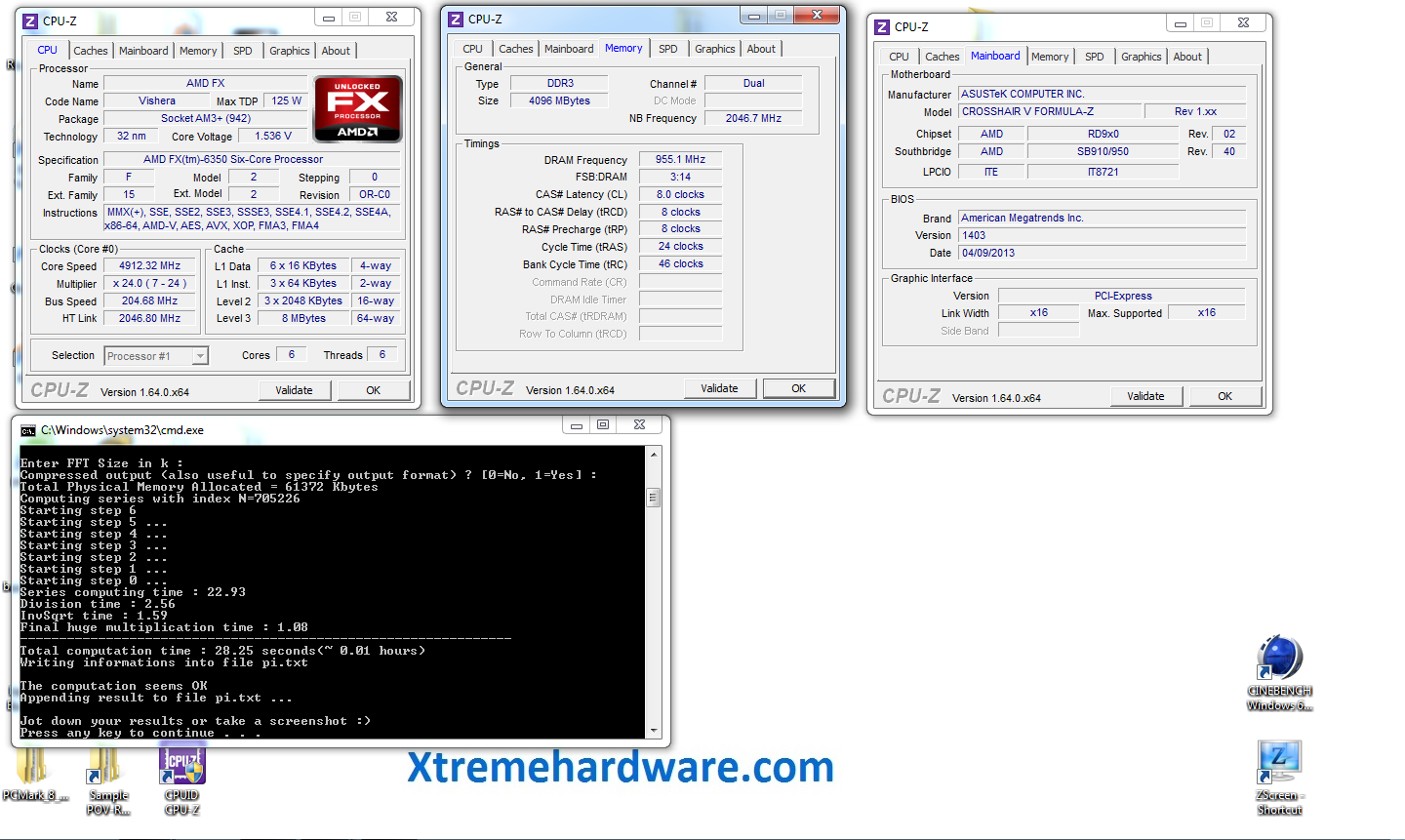Click the cmd window scrollbar down arrow
Image resolution: width=1405 pixels, height=840 pixels.
pyautogui.click(x=654, y=730)
